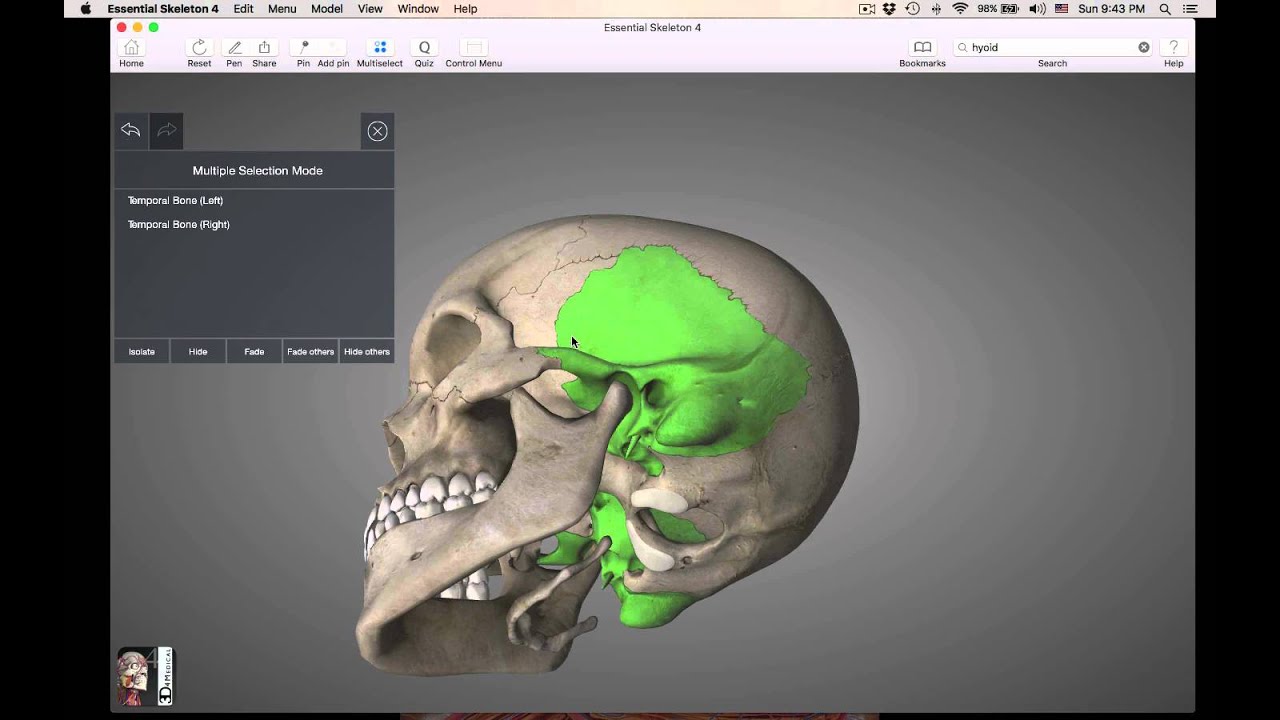Open the Menu menu
1280x720 pixels.
(282, 9)
